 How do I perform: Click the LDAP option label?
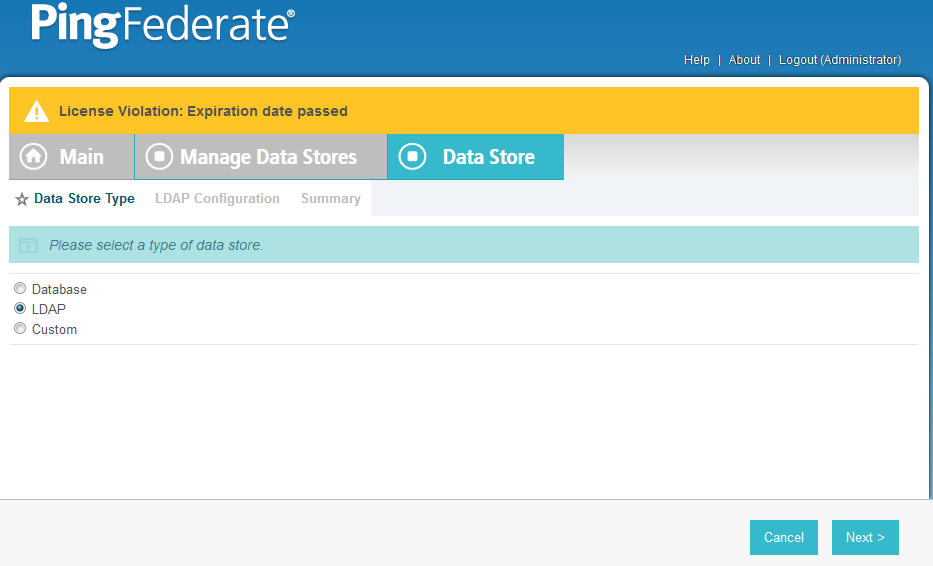click(49, 309)
